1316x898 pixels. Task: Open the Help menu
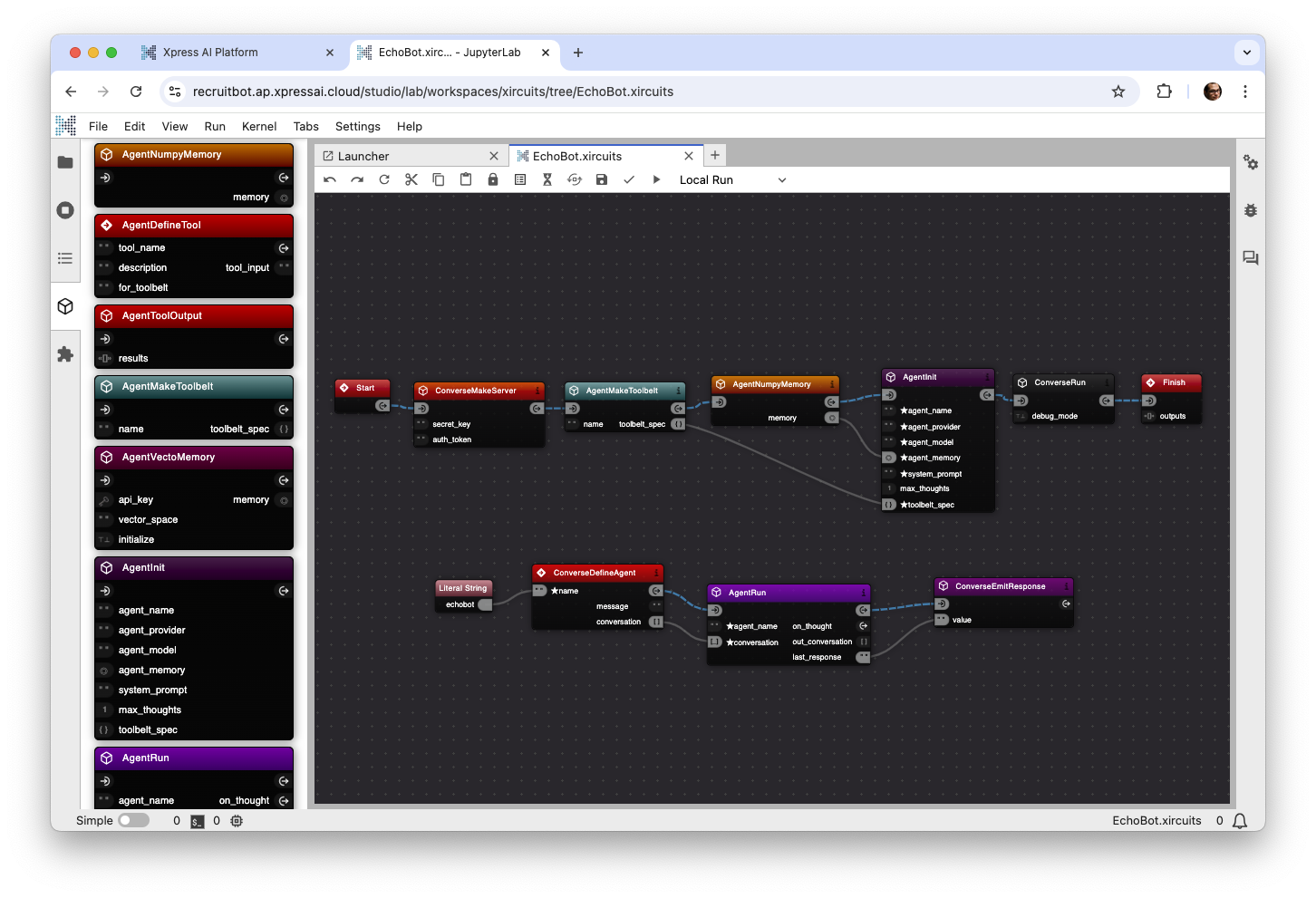[x=410, y=126]
